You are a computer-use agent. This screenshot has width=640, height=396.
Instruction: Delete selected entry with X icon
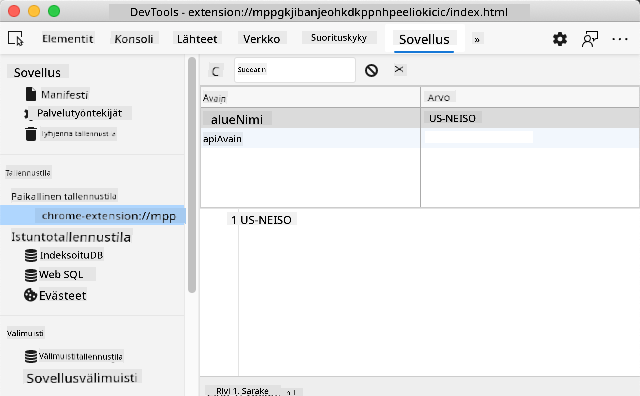[399, 69]
